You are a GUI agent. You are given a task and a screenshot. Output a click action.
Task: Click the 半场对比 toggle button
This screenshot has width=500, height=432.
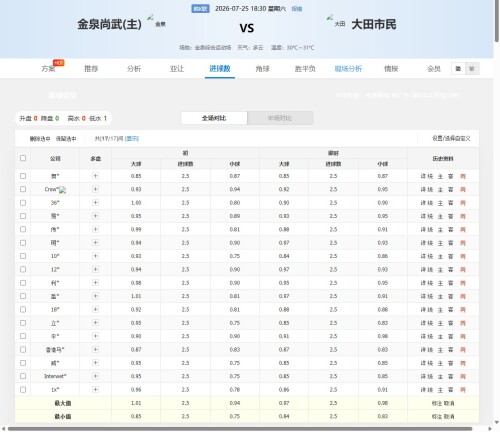(280, 118)
